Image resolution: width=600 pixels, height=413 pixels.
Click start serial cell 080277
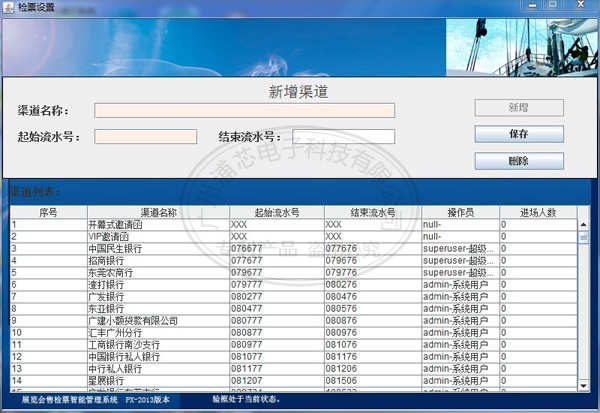(277, 297)
